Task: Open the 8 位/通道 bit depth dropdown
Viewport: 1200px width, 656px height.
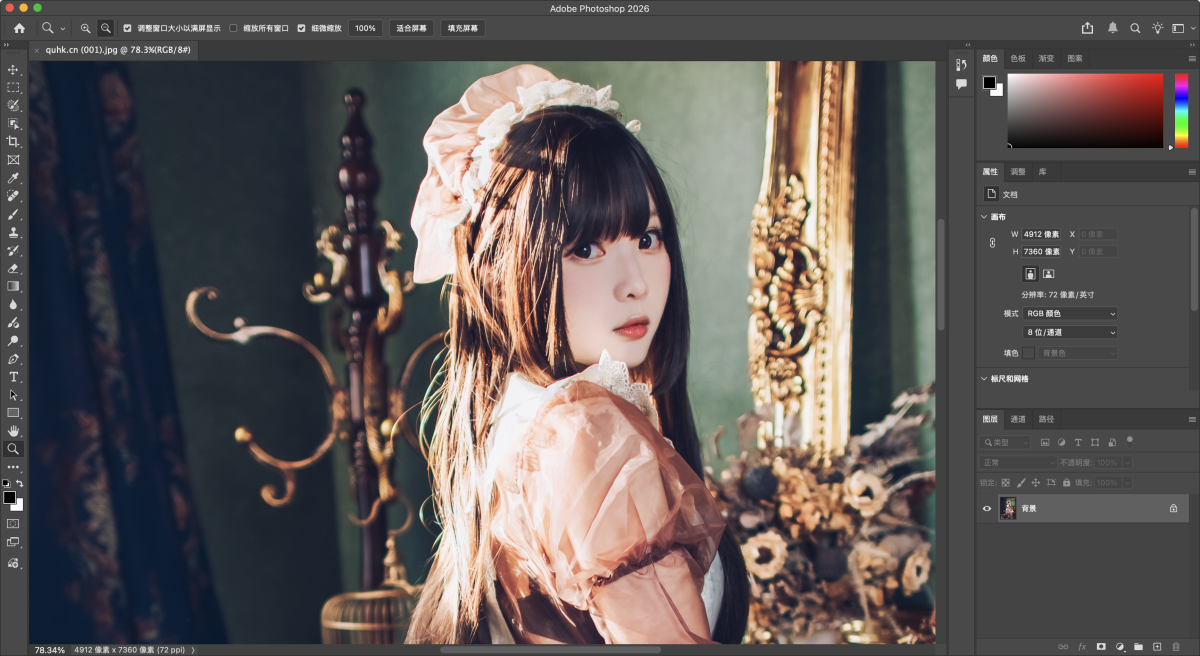Action: tap(1070, 332)
